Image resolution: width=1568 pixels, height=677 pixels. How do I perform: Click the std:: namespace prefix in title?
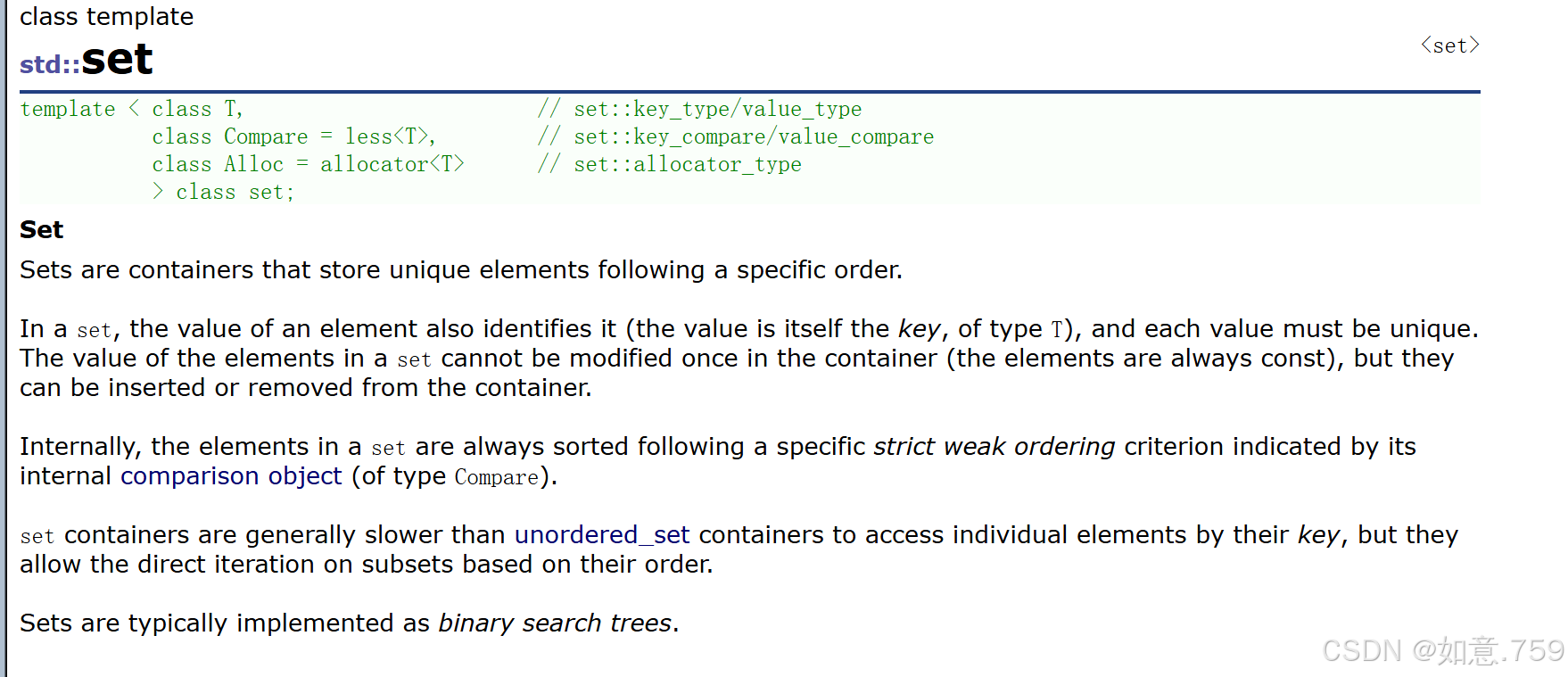[50, 64]
